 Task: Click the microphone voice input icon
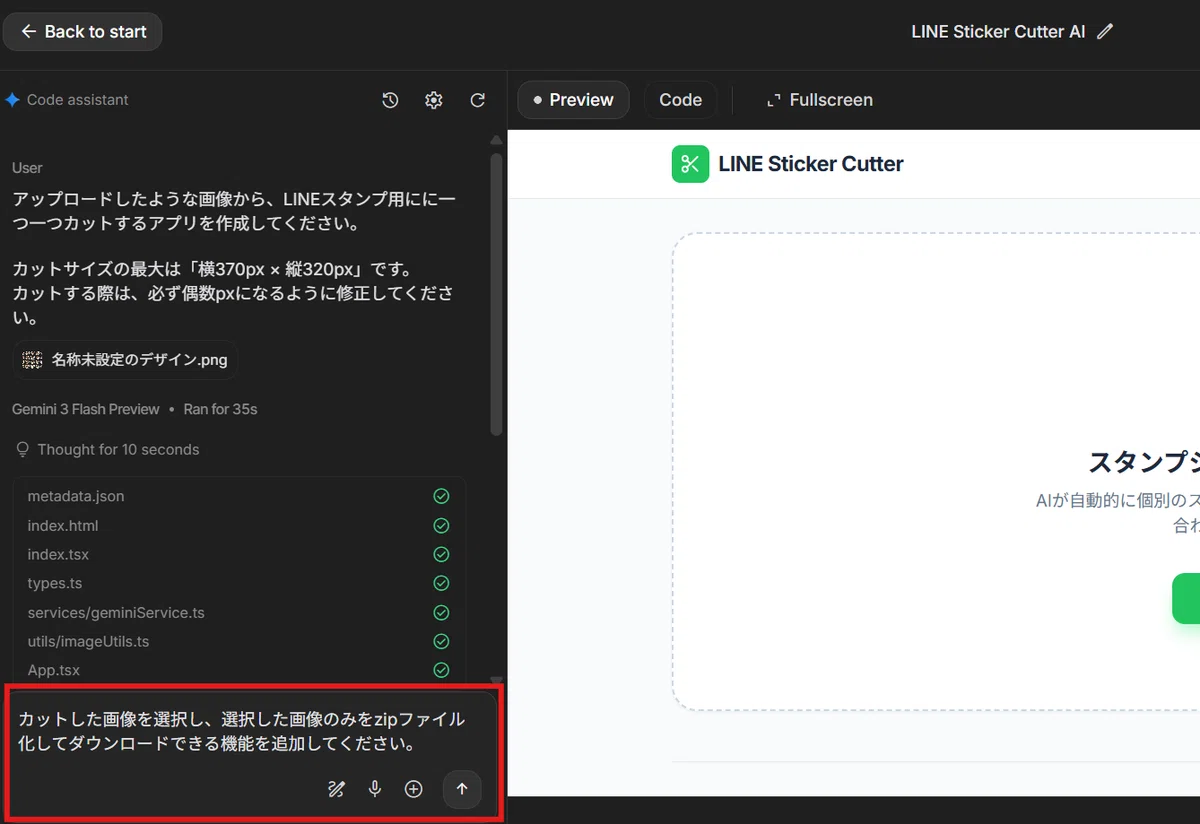pos(375,789)
